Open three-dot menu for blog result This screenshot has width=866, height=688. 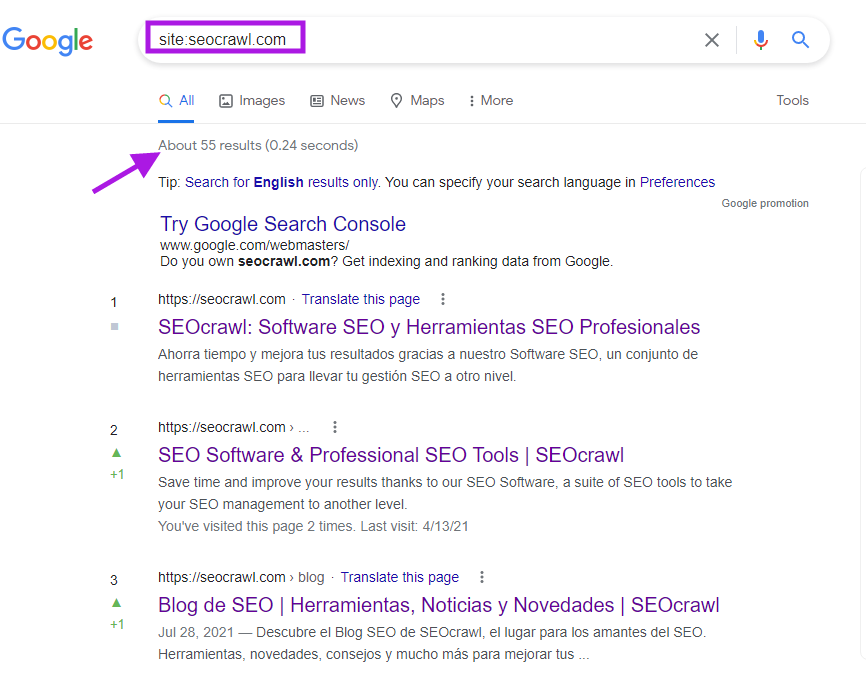[482, 577]
